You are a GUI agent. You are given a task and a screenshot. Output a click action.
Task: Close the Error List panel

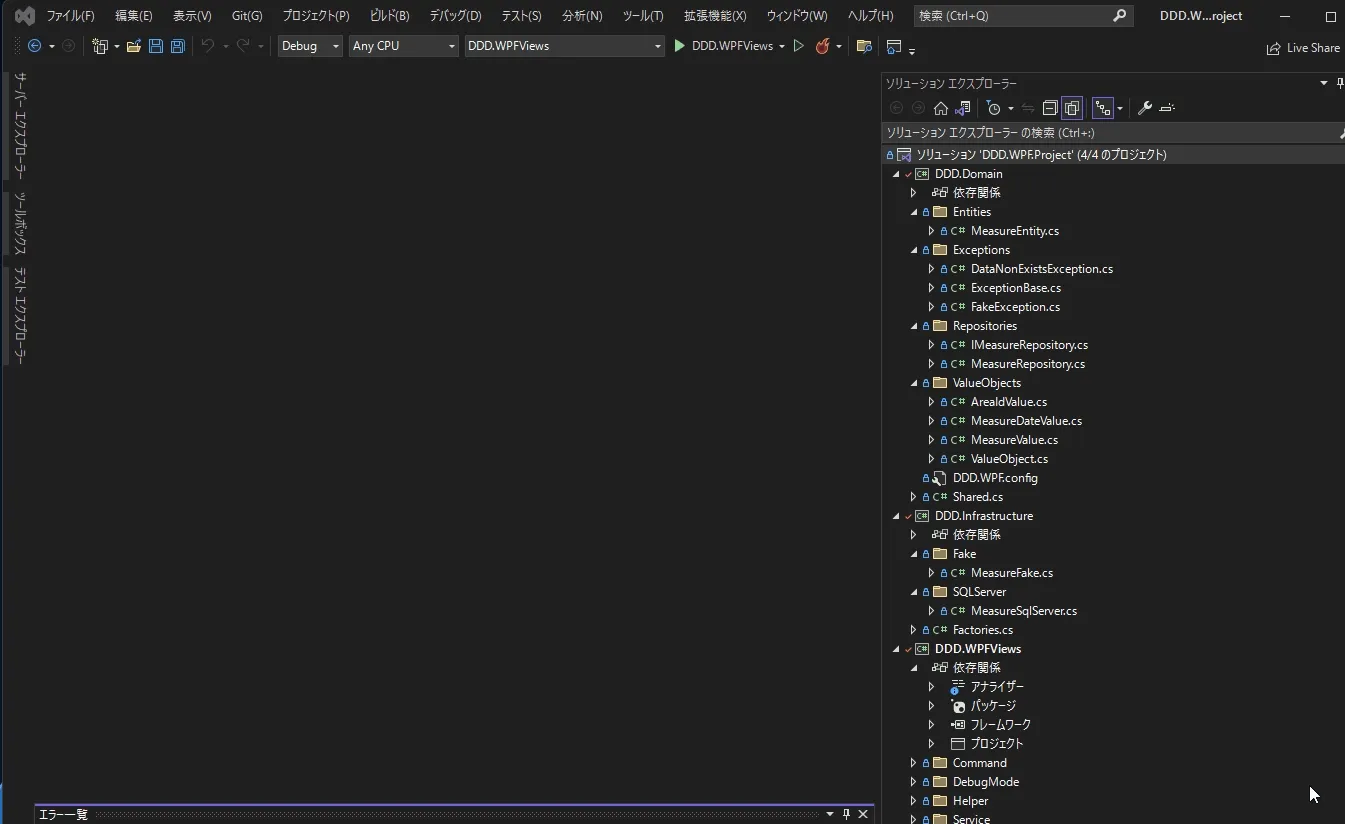pyautogui.click(x=863, y=814)
